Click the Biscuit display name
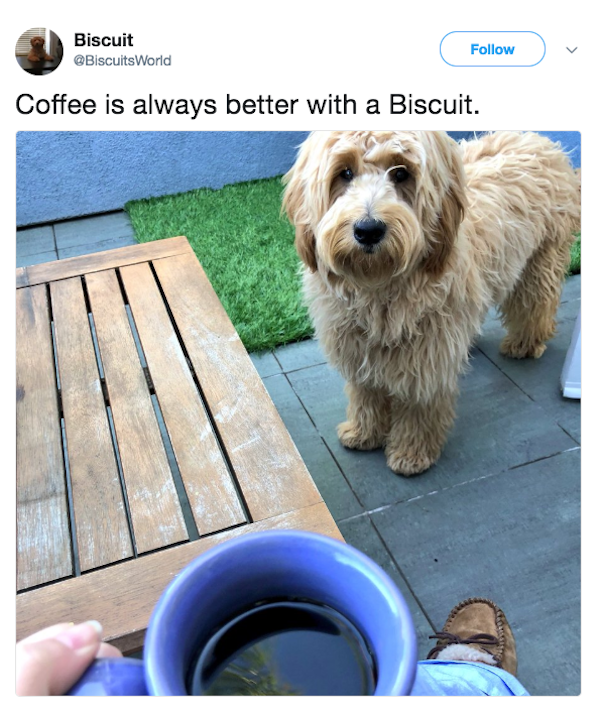 coord(104,40)
